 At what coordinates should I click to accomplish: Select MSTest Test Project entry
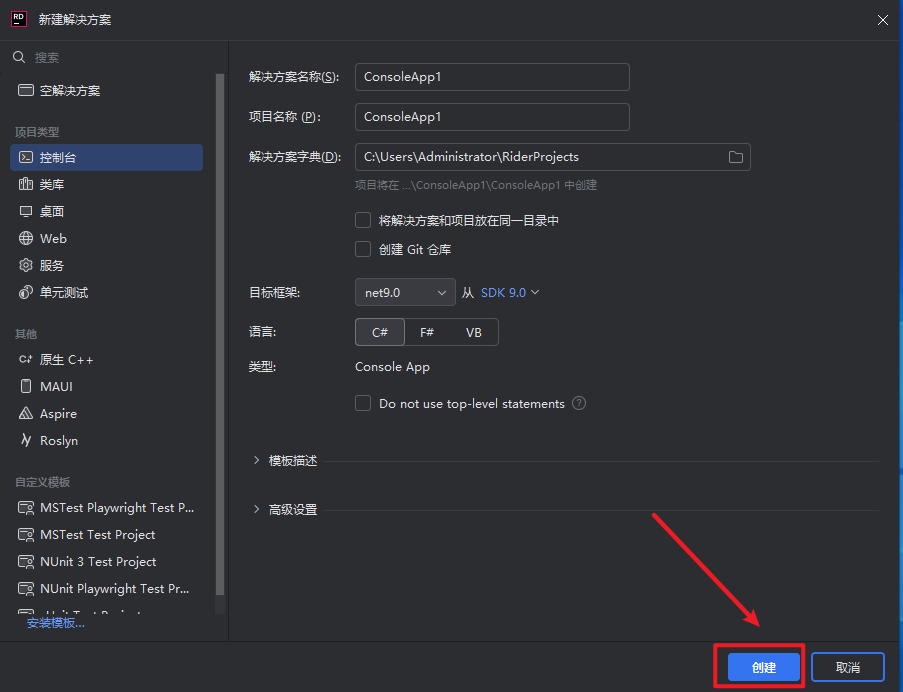click(107, 535)
